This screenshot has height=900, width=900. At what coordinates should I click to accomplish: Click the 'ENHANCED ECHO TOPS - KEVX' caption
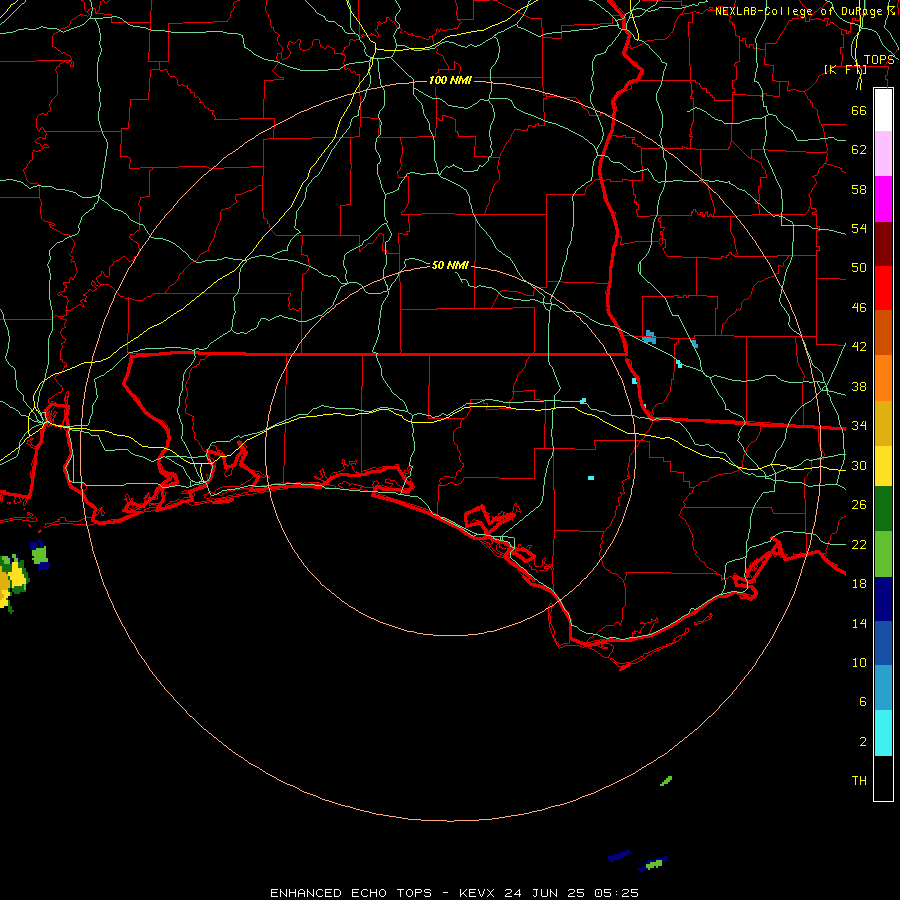tap(382, 893)
